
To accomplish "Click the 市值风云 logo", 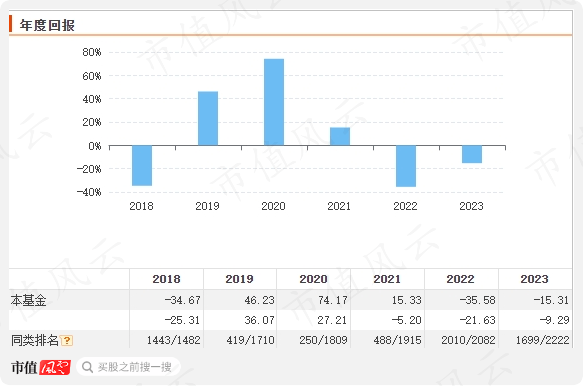I will tap(41, 367).
